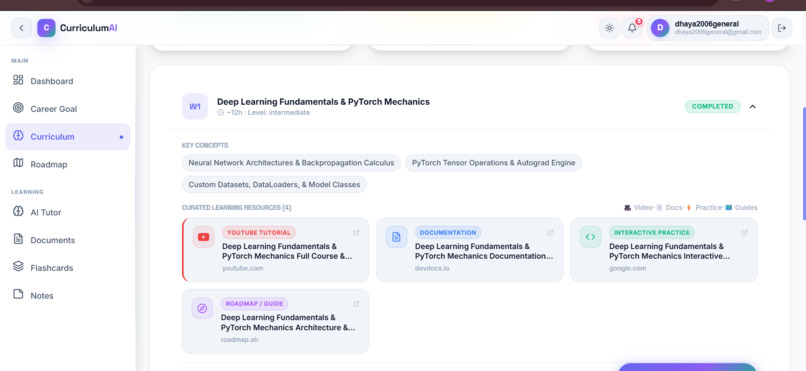The width and height of the screenshot is (806, 371).
Task: Open the Roadmap / Guide resource card
Action: (x=276, y=321)
